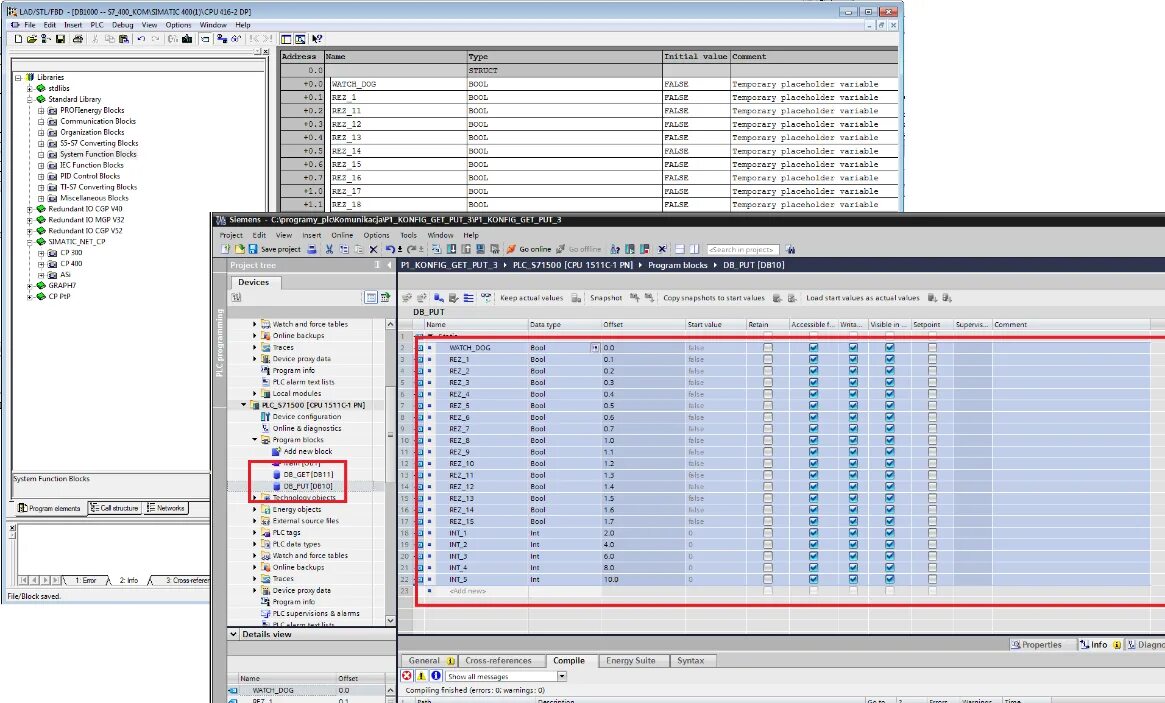Collapse Program blocks folder in Project tree
The height and width of the screenshot is (703, 1165).
pos(255,440)
